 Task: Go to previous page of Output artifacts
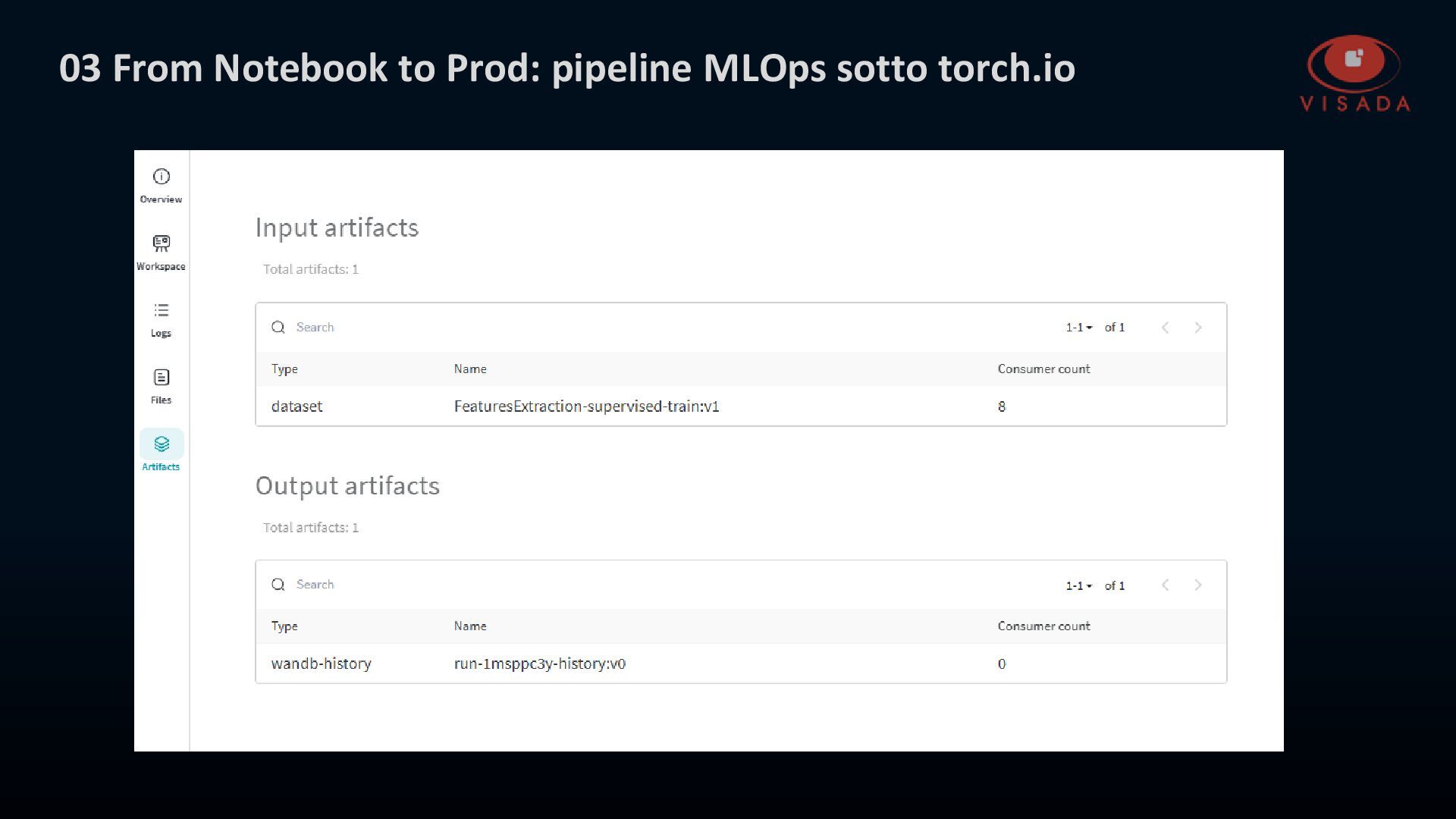[1166, 585]
